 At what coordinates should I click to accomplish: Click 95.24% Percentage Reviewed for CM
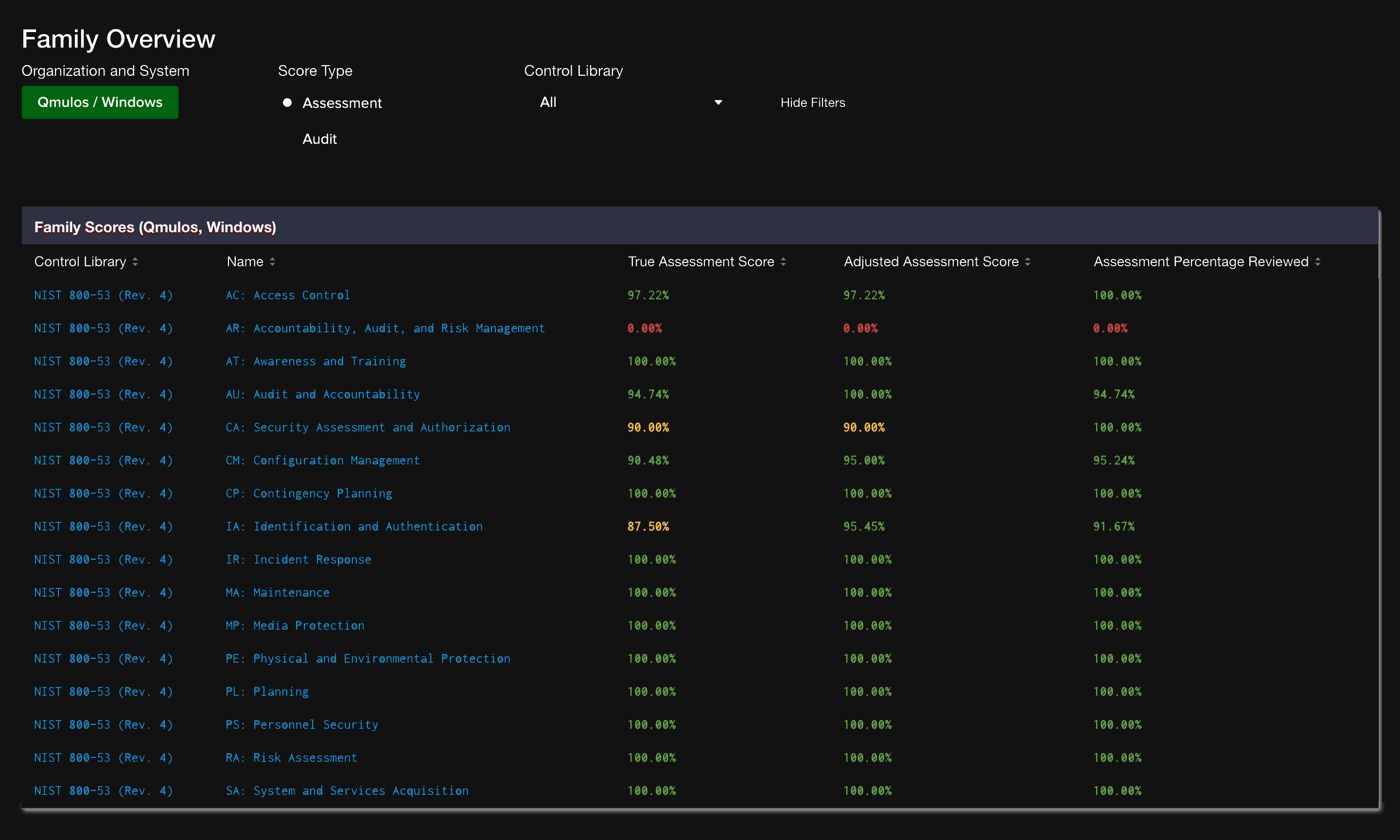tap(1113, 460)
